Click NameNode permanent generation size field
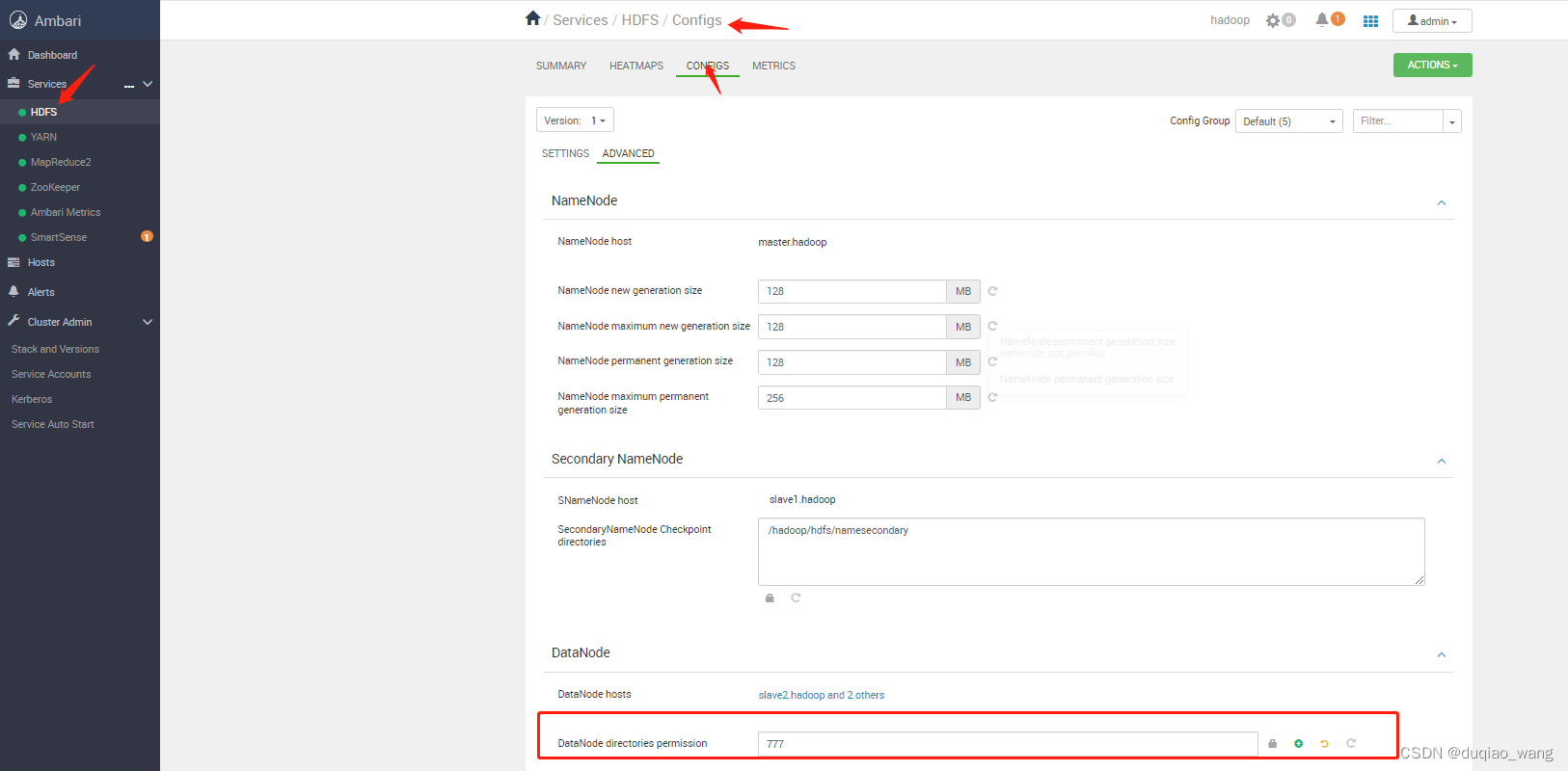The width and height of the screenshot is (1568, 771). [x=852, y=362]
